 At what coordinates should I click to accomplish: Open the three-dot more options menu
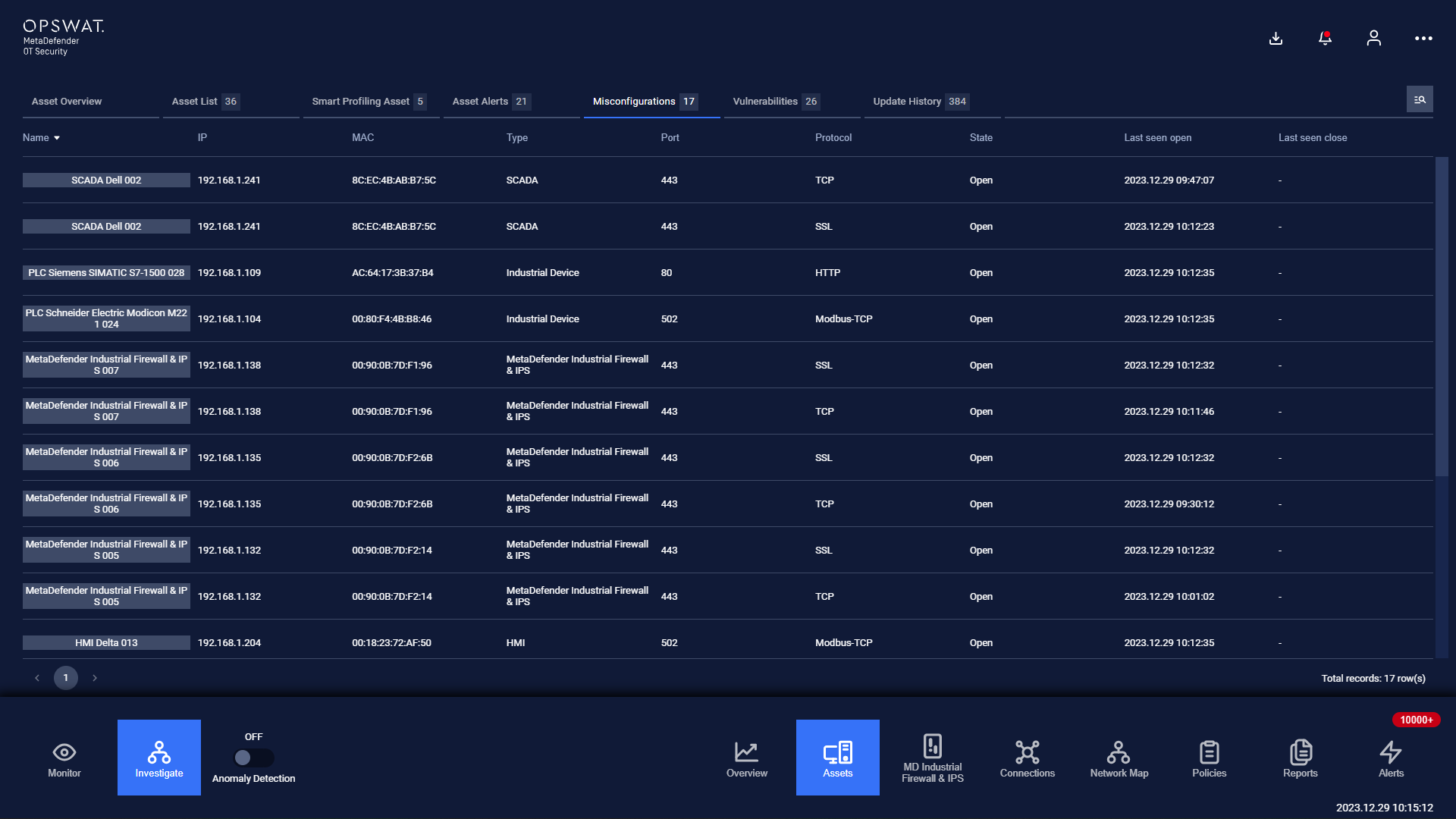(x=1423, y=38)
